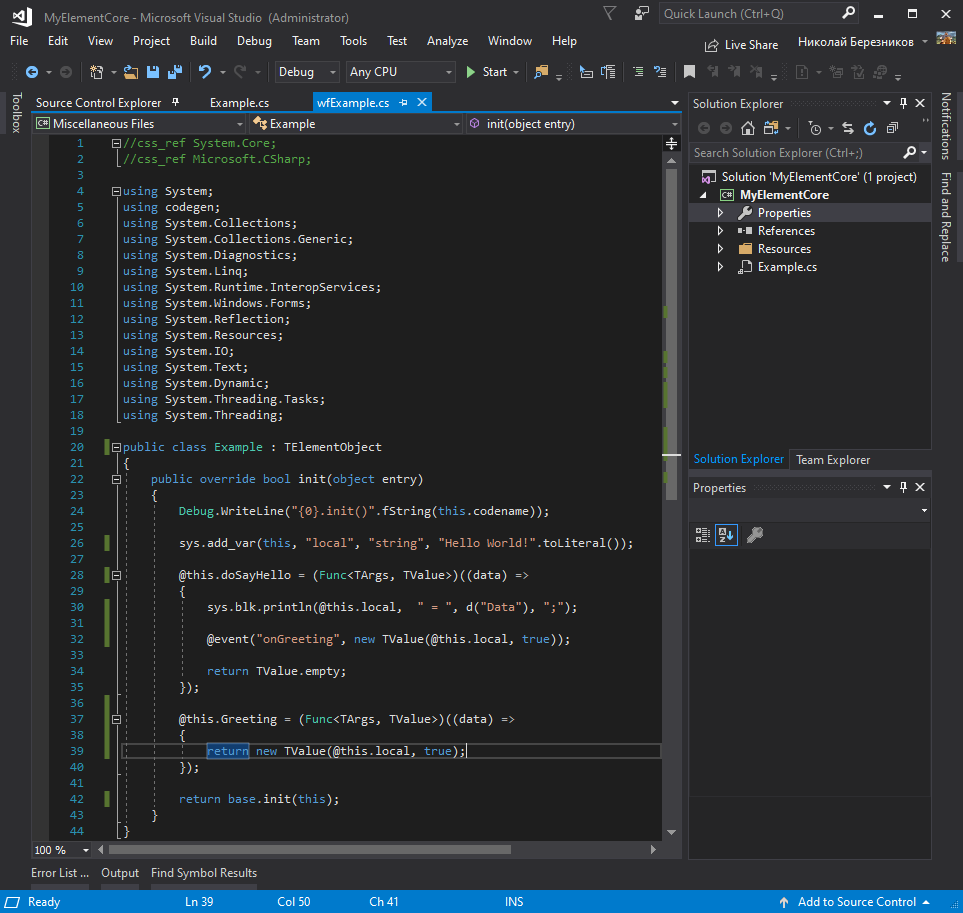This screenshot has width=963, height=913.
Task: Open the Any CPU platform dropdown
Action: (x=400, y=72)
